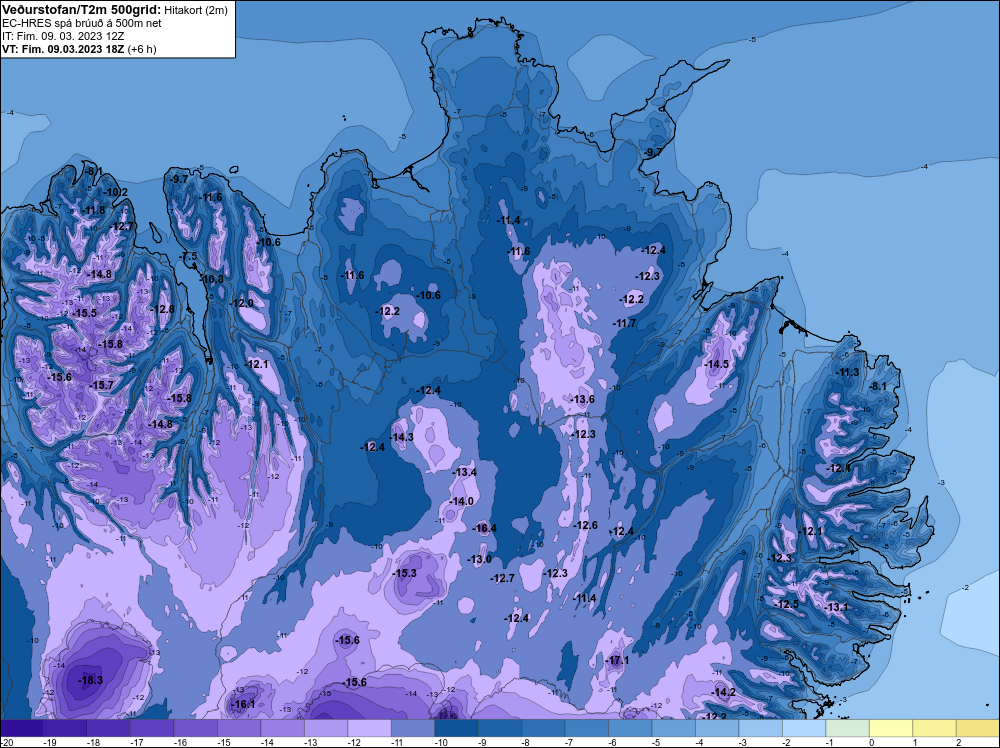Image resolution: width=1000 pixels, height=748 pixels.
Task: Click the legend swatch between -19 and -18
Action: click(x=65, y=728)
